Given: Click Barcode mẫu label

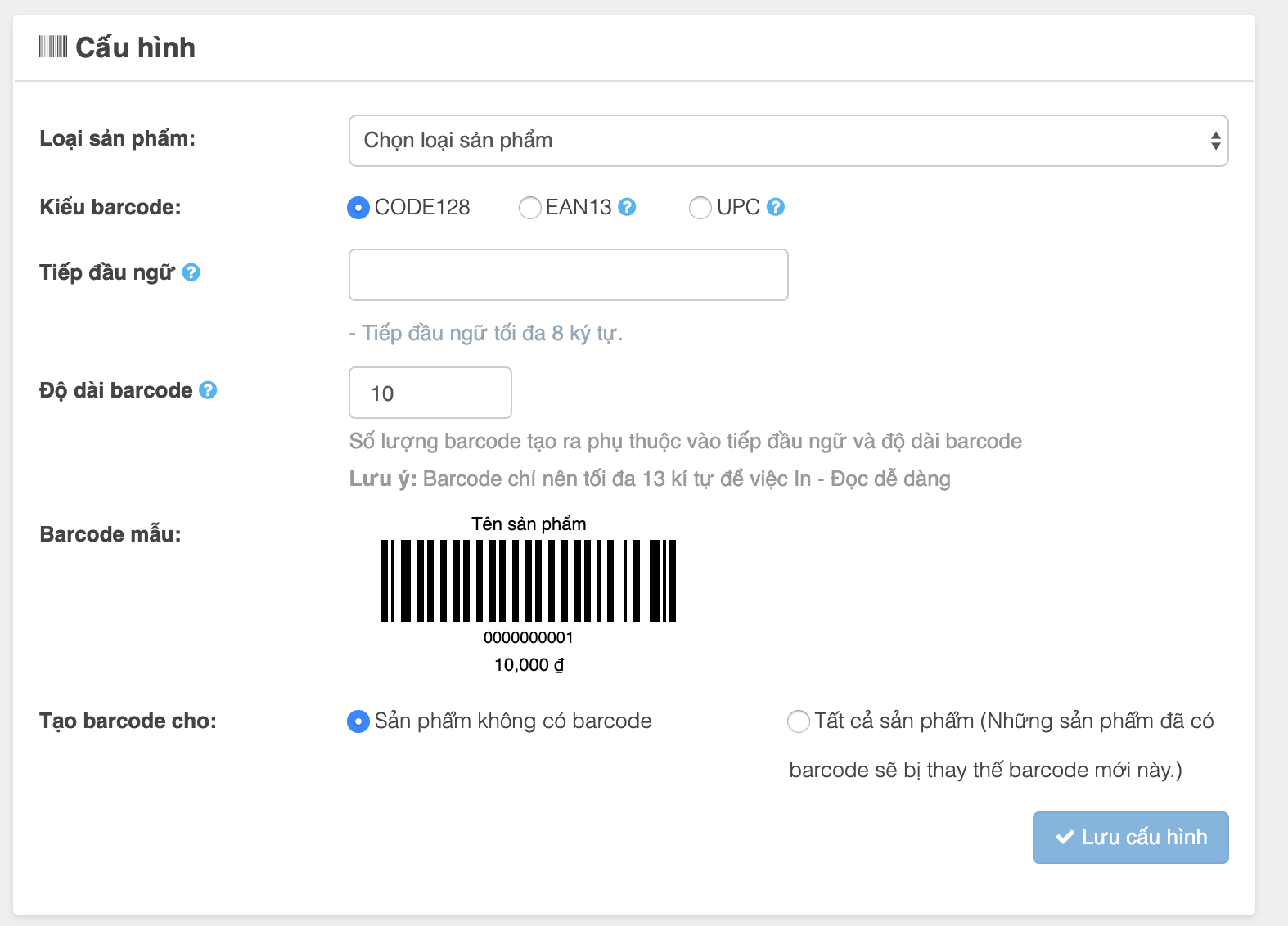Looking at the screenshot, I should (110, 534).
